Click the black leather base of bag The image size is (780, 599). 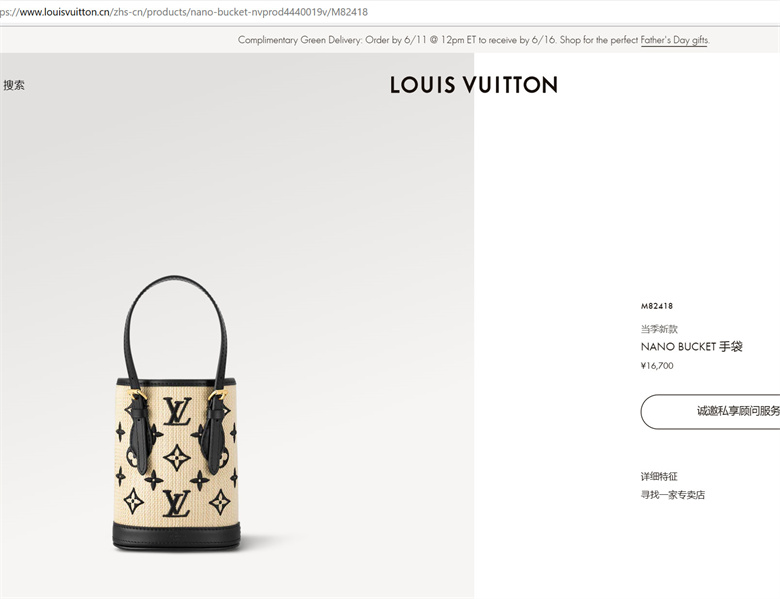pos(176,536)
